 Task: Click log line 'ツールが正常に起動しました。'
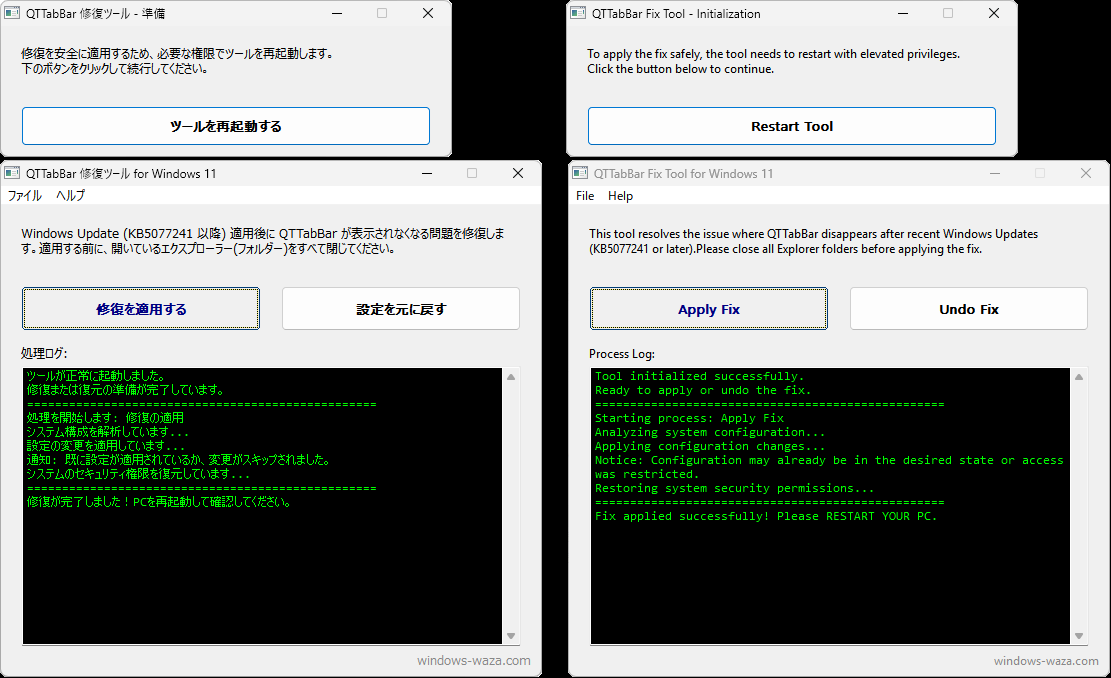(x=96, y=375)
